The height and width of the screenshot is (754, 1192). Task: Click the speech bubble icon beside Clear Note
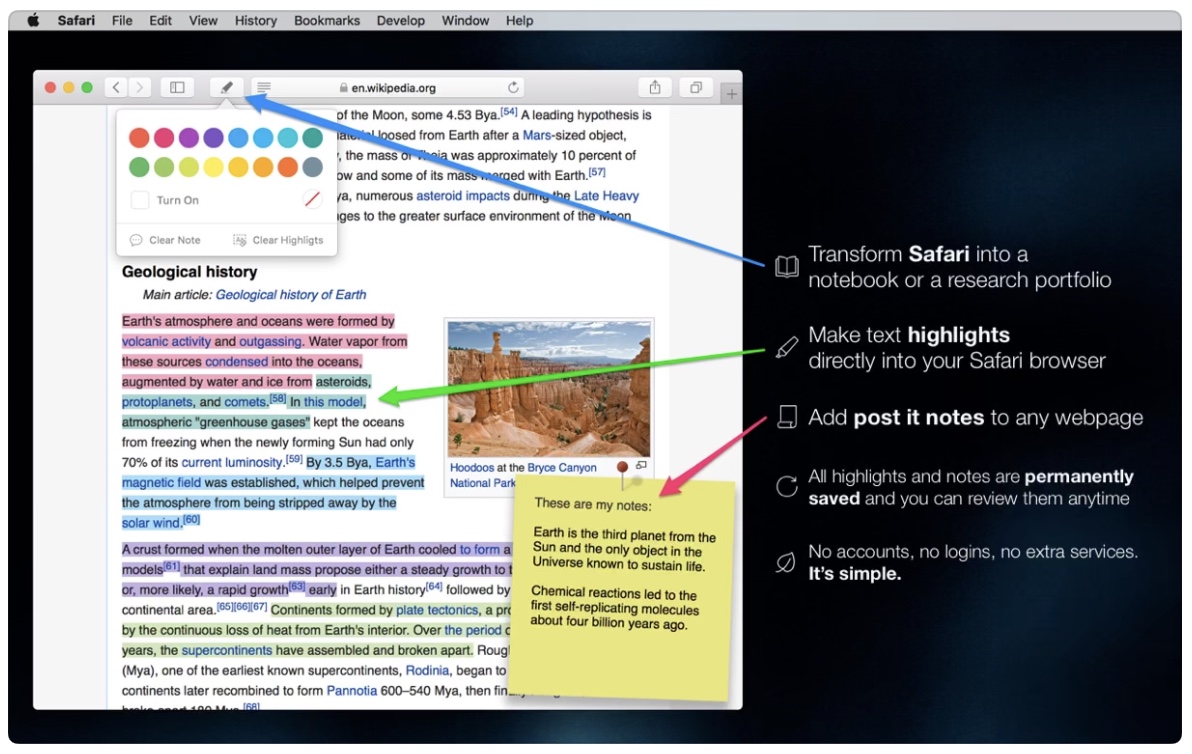click(x=136, y=240)
